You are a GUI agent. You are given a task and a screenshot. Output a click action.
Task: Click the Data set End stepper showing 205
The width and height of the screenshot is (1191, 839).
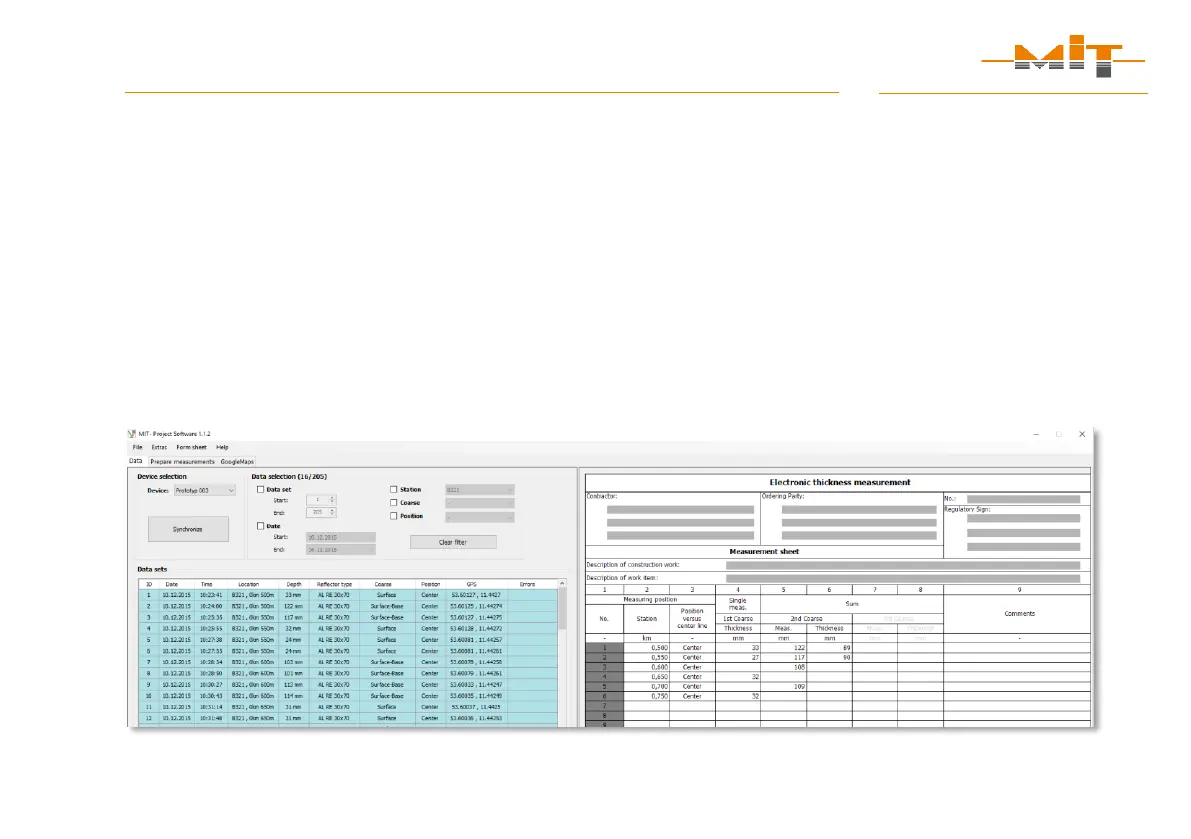[x=321, y=513]
